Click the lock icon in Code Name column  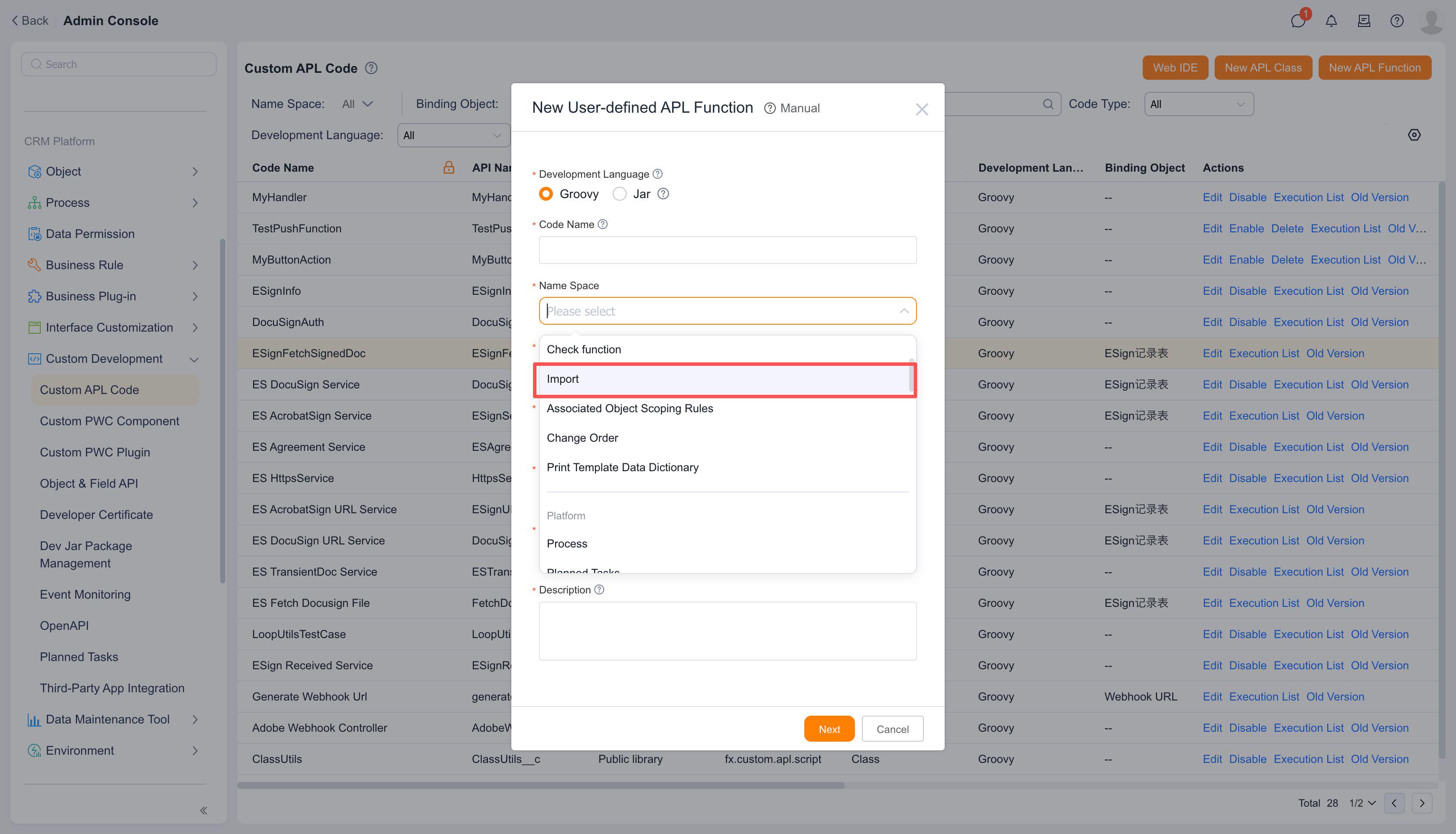(448, 167)
